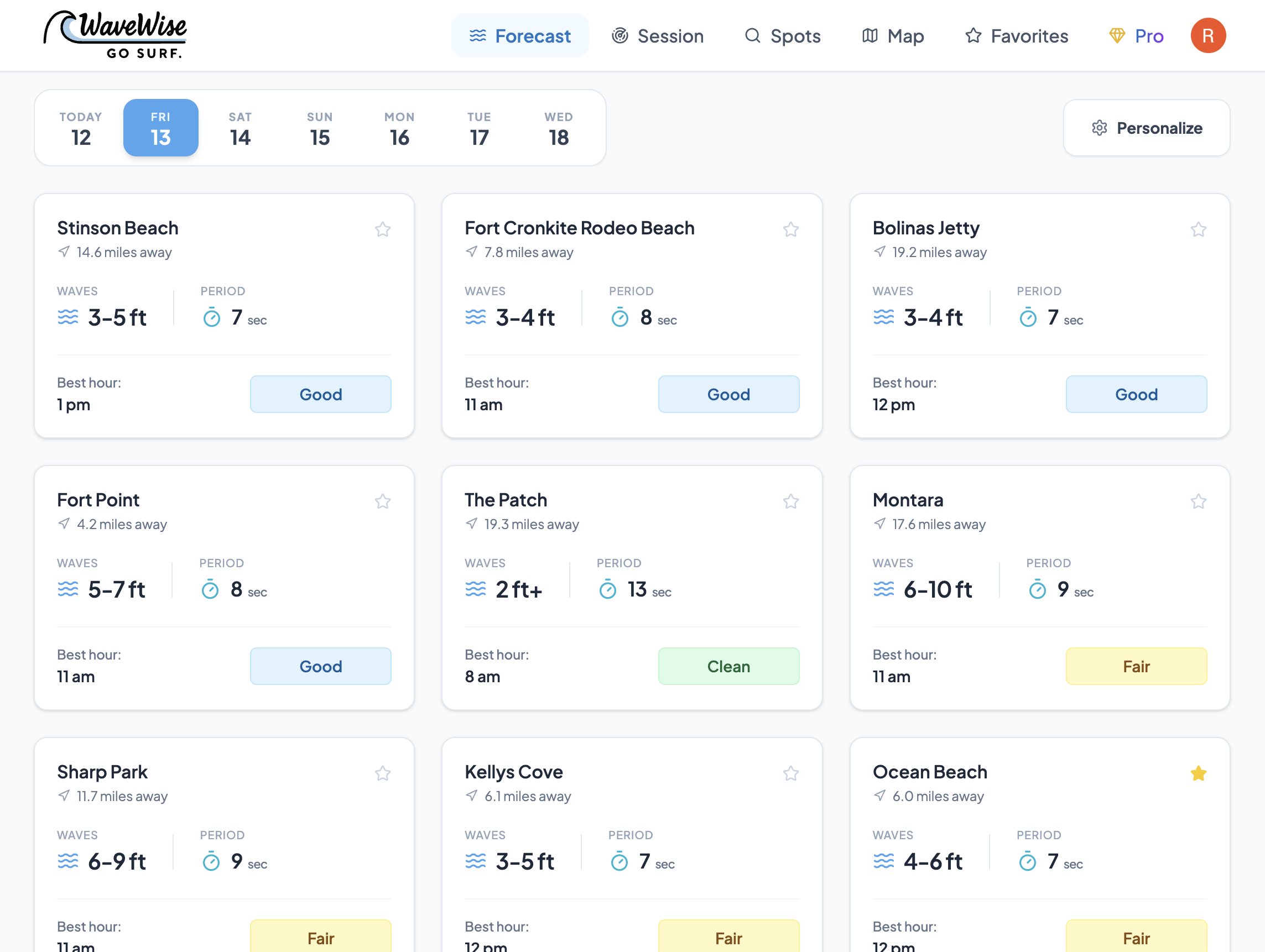Image resolution: width=1265 pixels, height=952 pixels.
Task: Open the Favorites page
Action: coord(1017,36)
